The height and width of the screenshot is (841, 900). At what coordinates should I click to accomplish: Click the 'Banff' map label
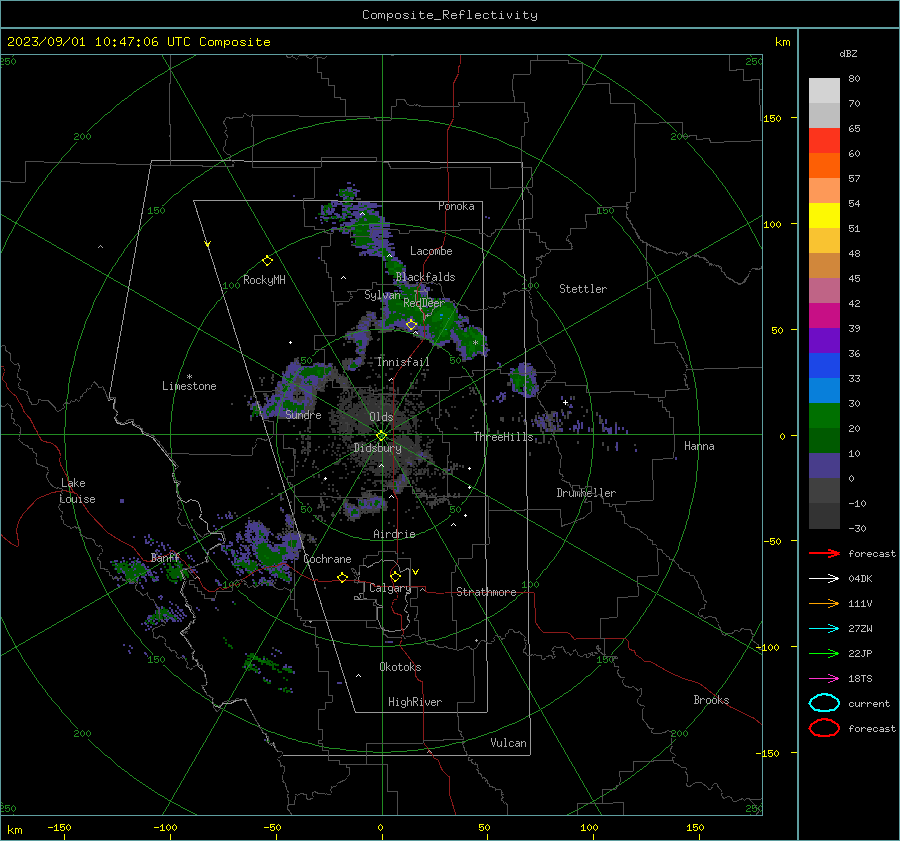coord(165,557)
